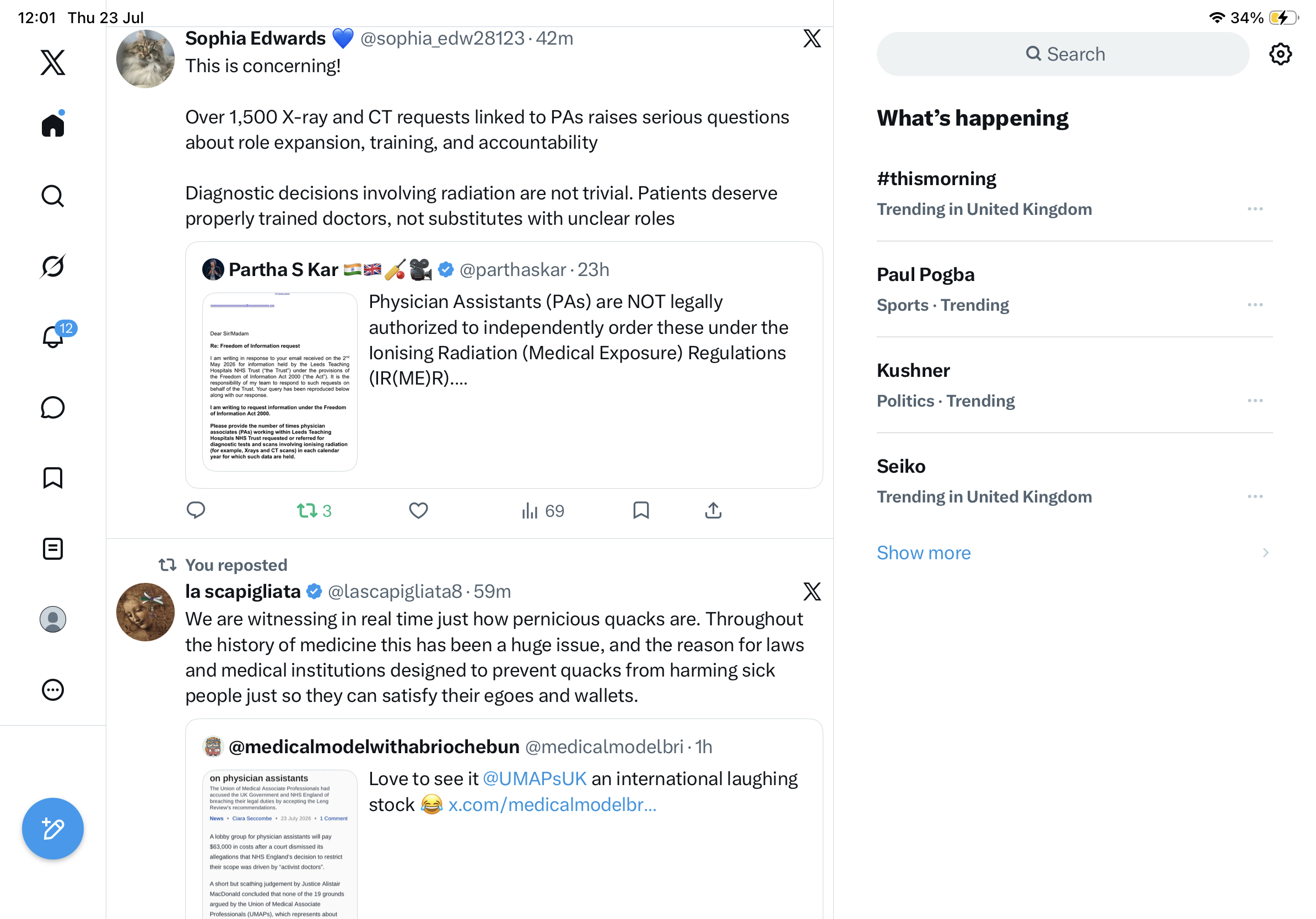
Task: Open the Messages chat bubble icon
Action: 53,407
